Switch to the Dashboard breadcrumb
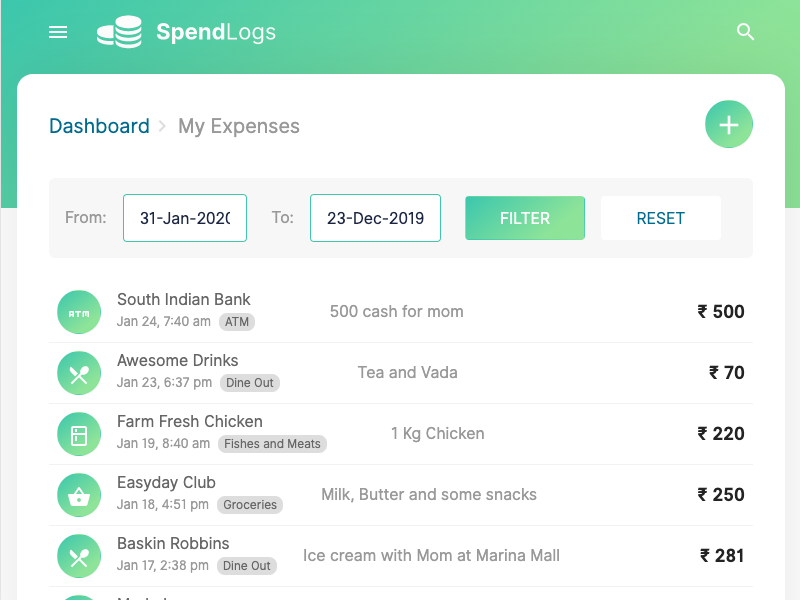The image size is (800, 600). [99, 126]
